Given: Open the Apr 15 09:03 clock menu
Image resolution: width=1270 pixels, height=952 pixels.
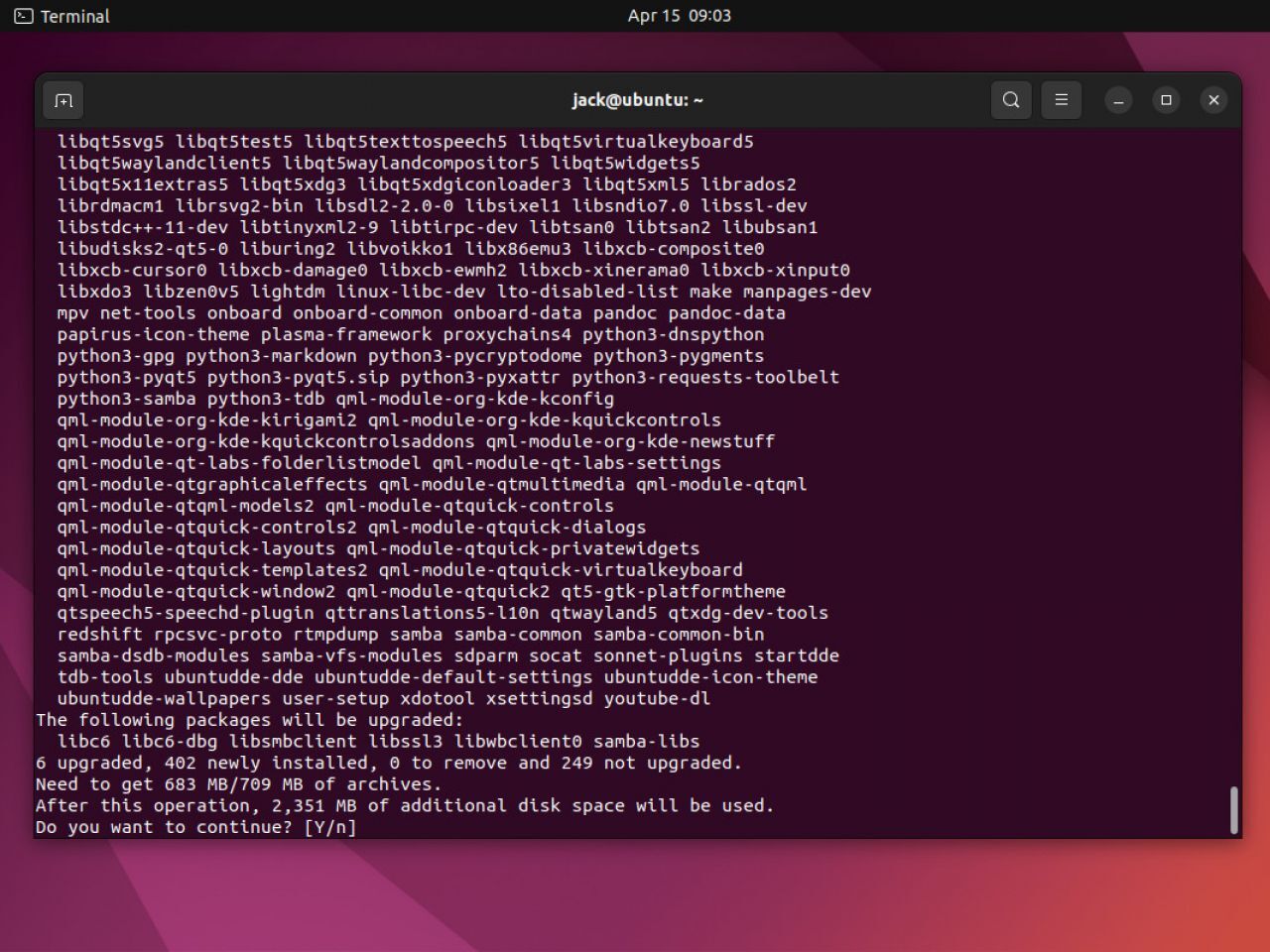Looking at the screenshot, I should [x=679, y=16].
